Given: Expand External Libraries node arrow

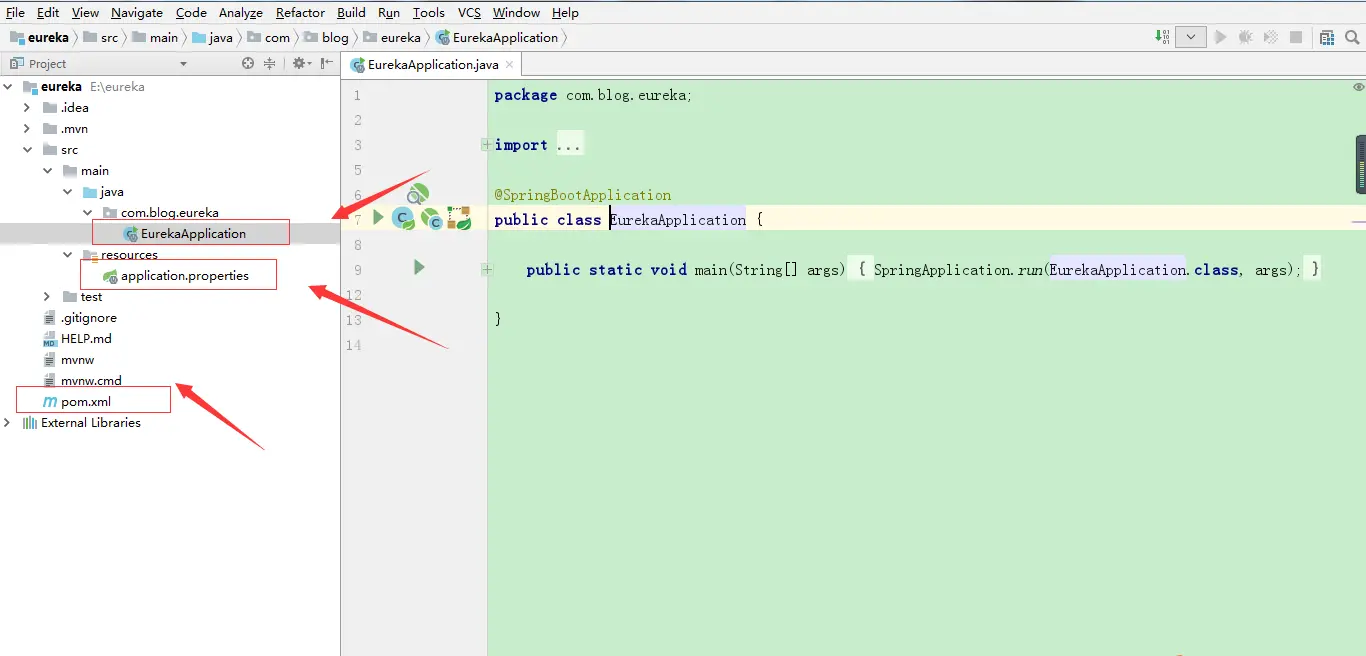Looking at the screenshot, I should click(x=8, y=423).
